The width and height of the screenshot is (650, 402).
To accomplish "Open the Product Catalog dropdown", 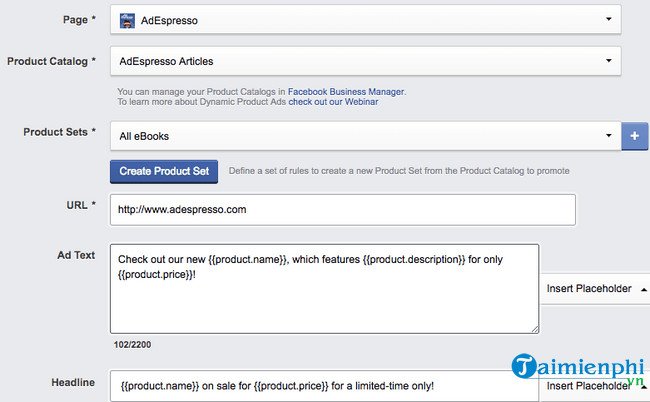I will [x=365, y=61].
